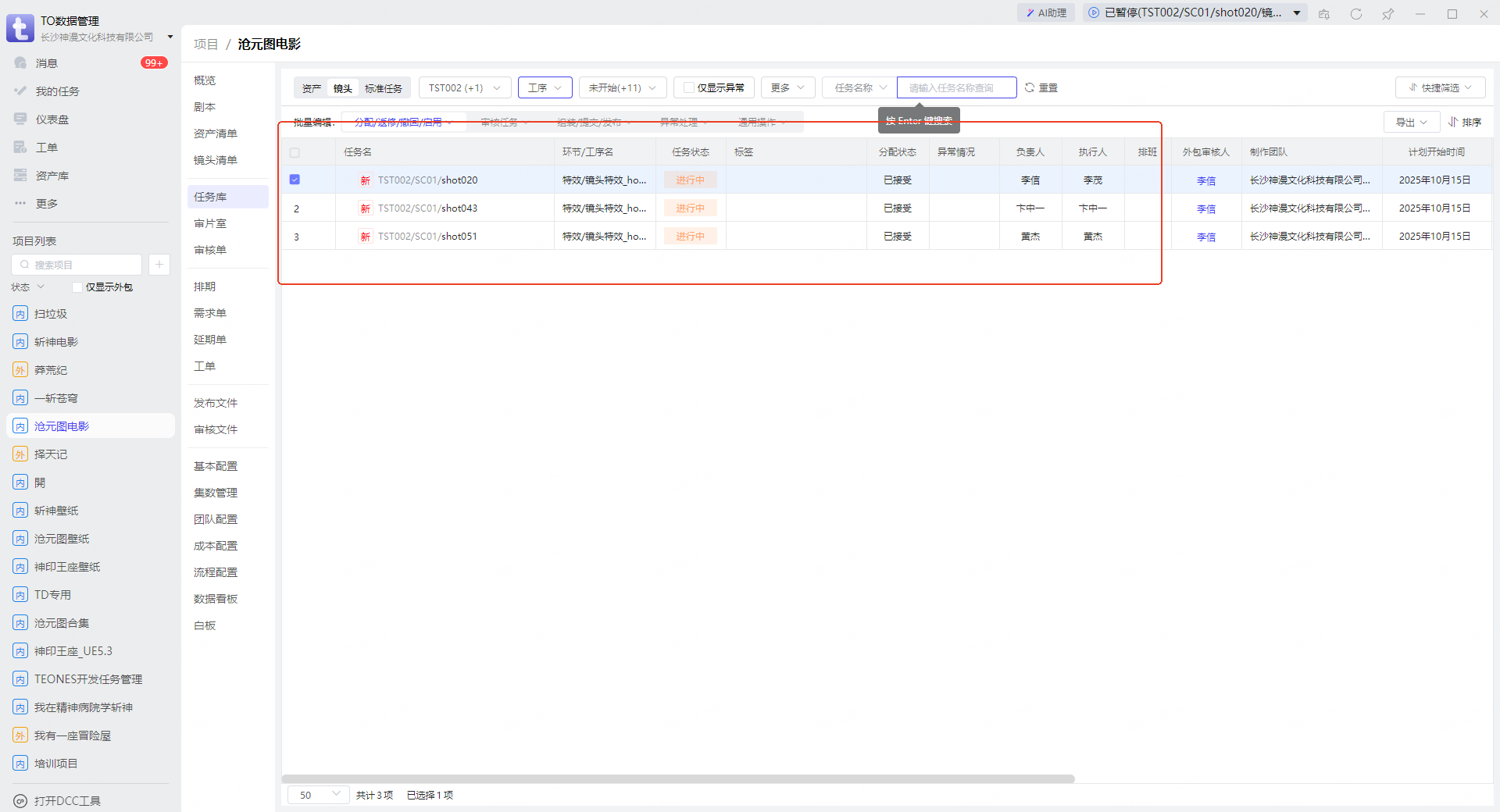
Task: Enable the 仅显示异常 checkbox
Action: coord(688,87)
